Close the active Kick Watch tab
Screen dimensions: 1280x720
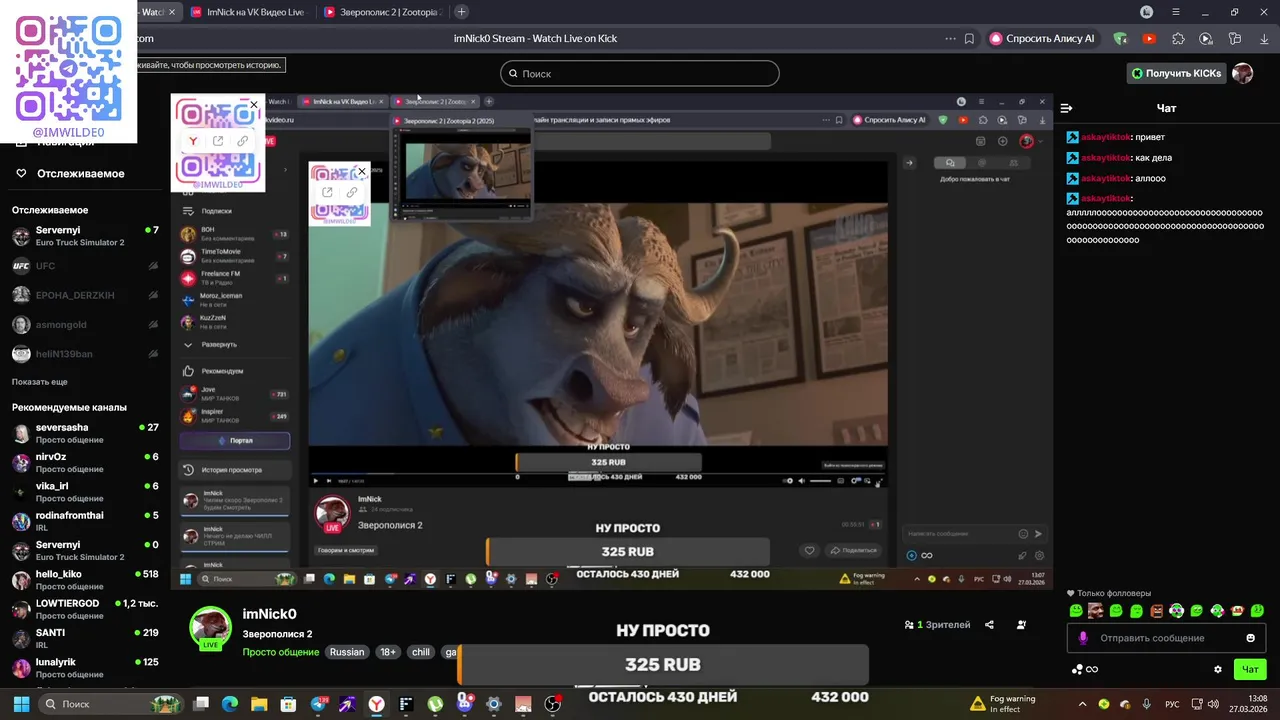172,12
